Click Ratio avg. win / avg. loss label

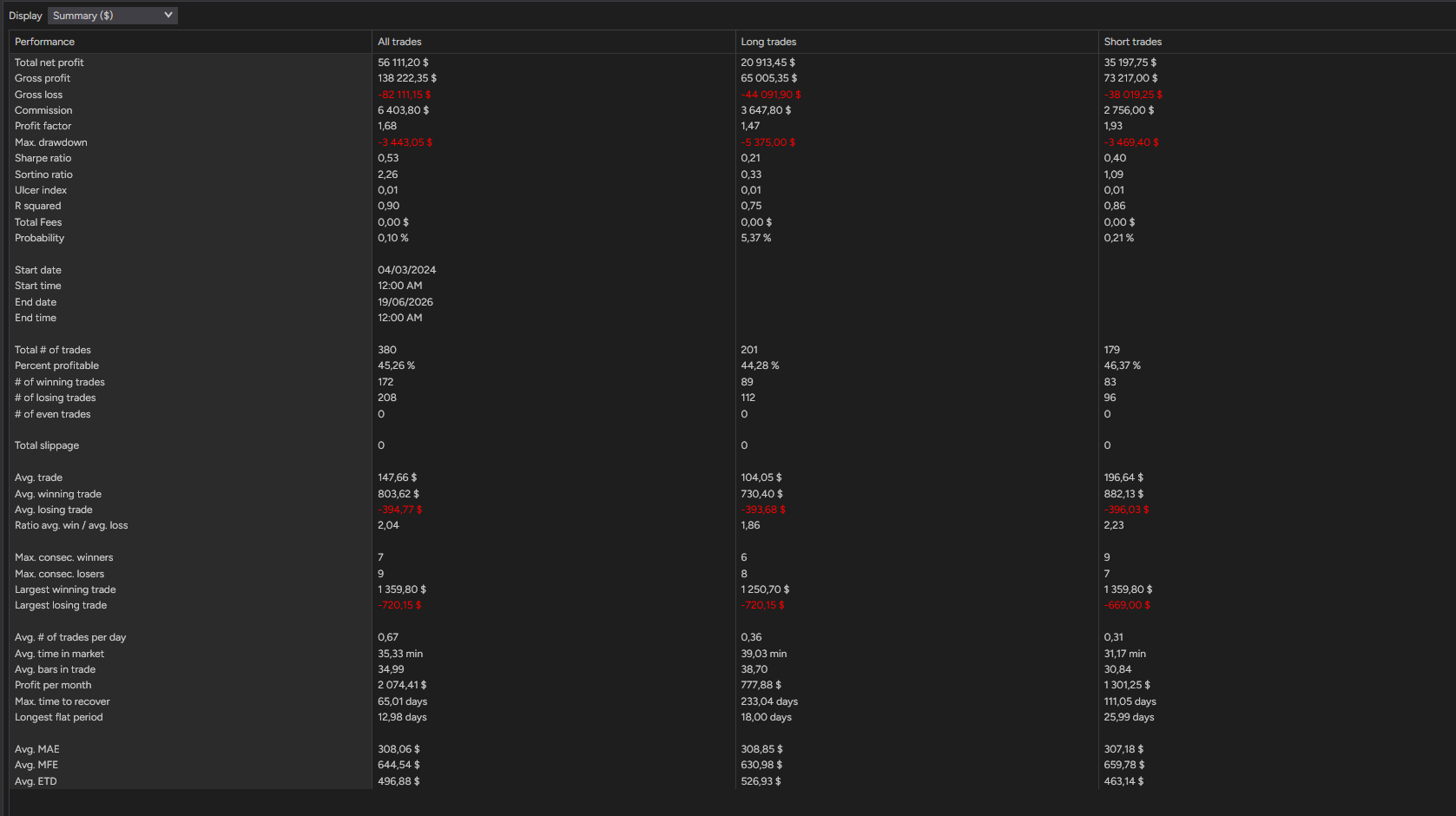point(71,525)
